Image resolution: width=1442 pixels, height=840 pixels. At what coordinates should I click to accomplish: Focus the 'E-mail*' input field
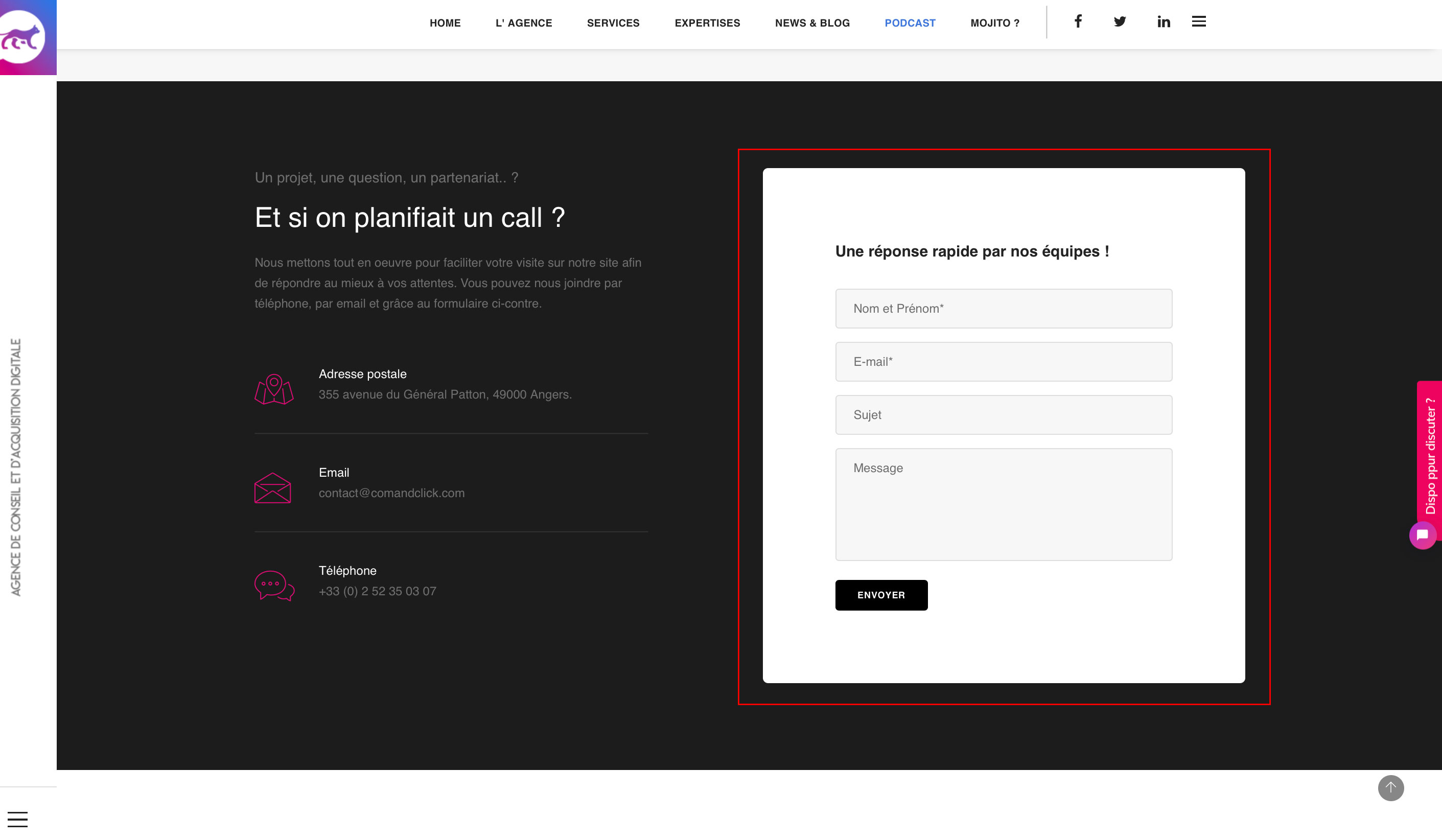(x=1004, y=362)
